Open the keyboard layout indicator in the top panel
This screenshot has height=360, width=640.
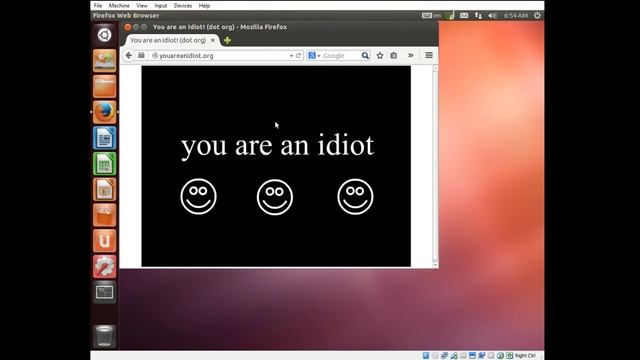[x=431, y=16]
